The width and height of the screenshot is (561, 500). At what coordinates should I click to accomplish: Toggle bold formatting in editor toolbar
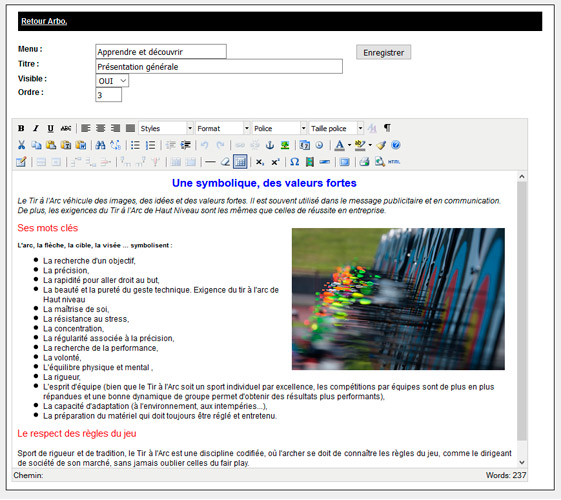(x=21, y=128)
